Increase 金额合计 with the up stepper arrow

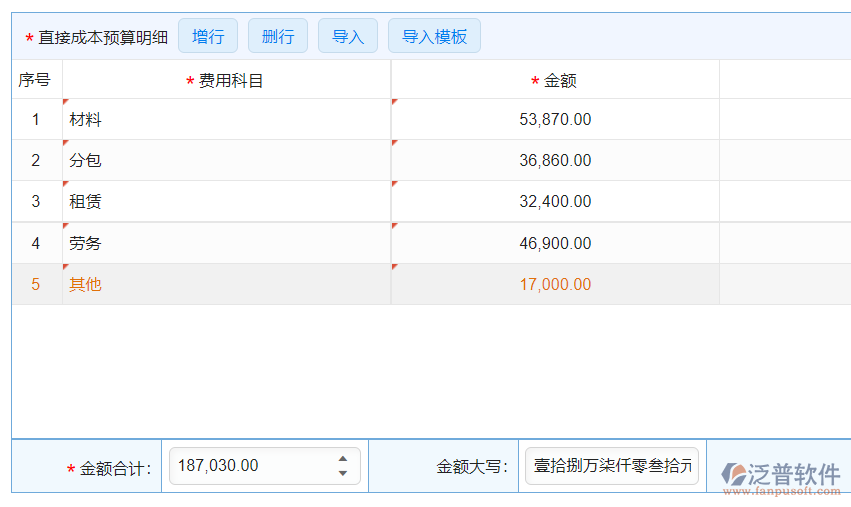pyautogui.click(x=343, y=458)
